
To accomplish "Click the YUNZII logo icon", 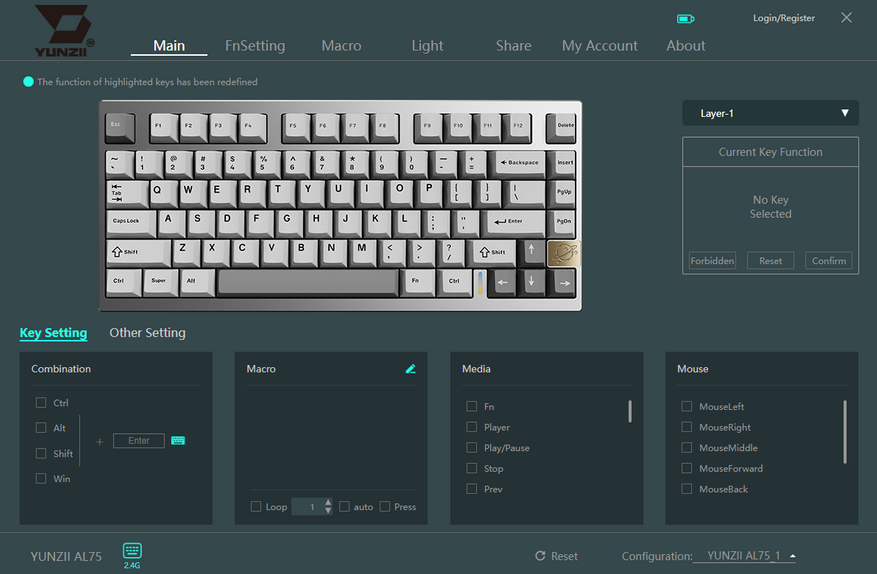I will 64,30.
